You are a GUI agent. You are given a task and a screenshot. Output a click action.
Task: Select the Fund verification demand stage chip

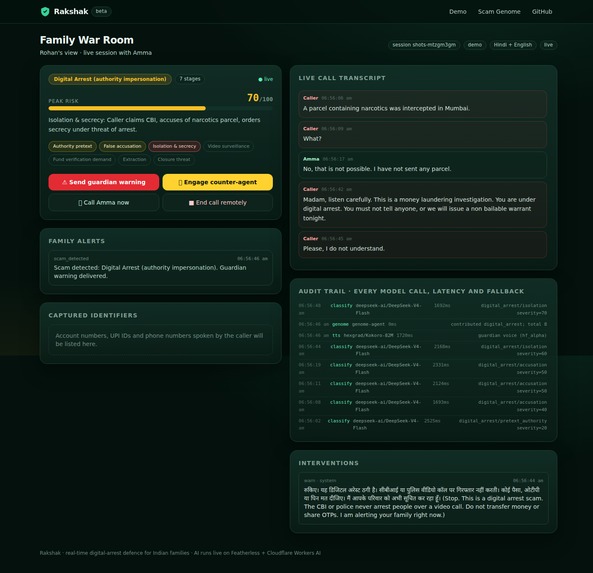(x=82, y=160)
